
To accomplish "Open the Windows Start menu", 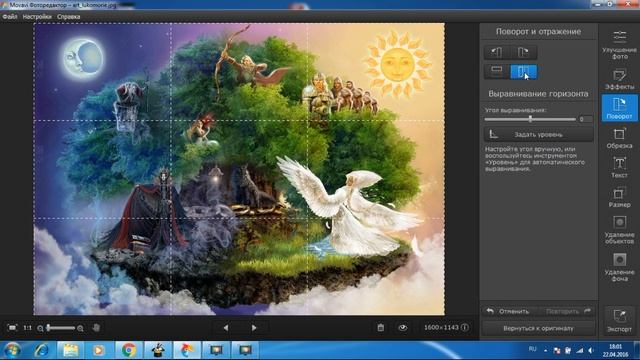I will 12,350.
